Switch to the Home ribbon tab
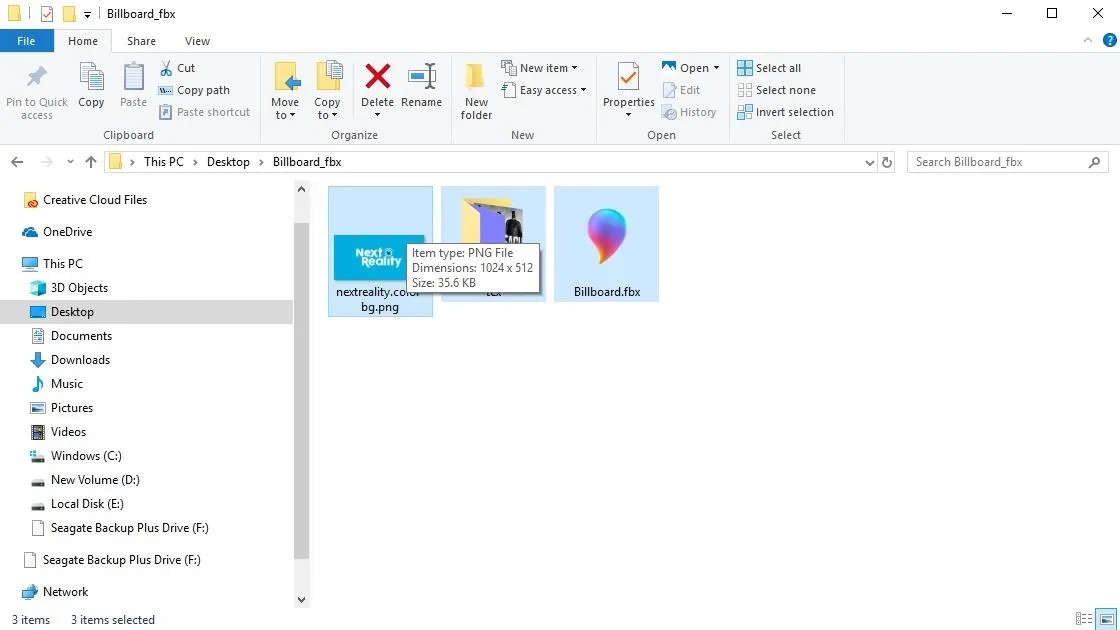This screenshot has height=630, width=1120. [83, 41]
